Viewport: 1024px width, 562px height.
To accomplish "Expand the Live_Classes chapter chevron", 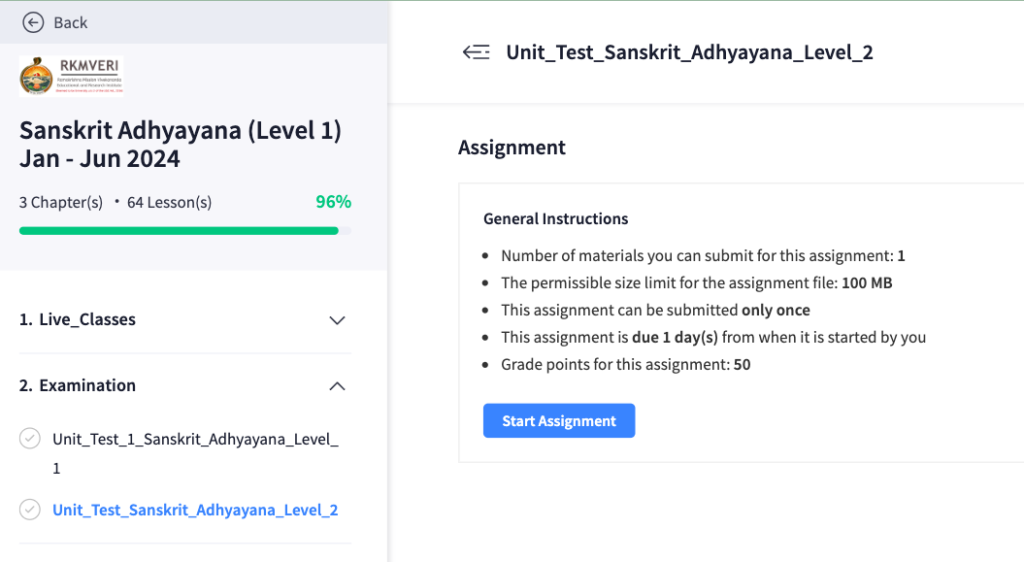I will point(337,320).
